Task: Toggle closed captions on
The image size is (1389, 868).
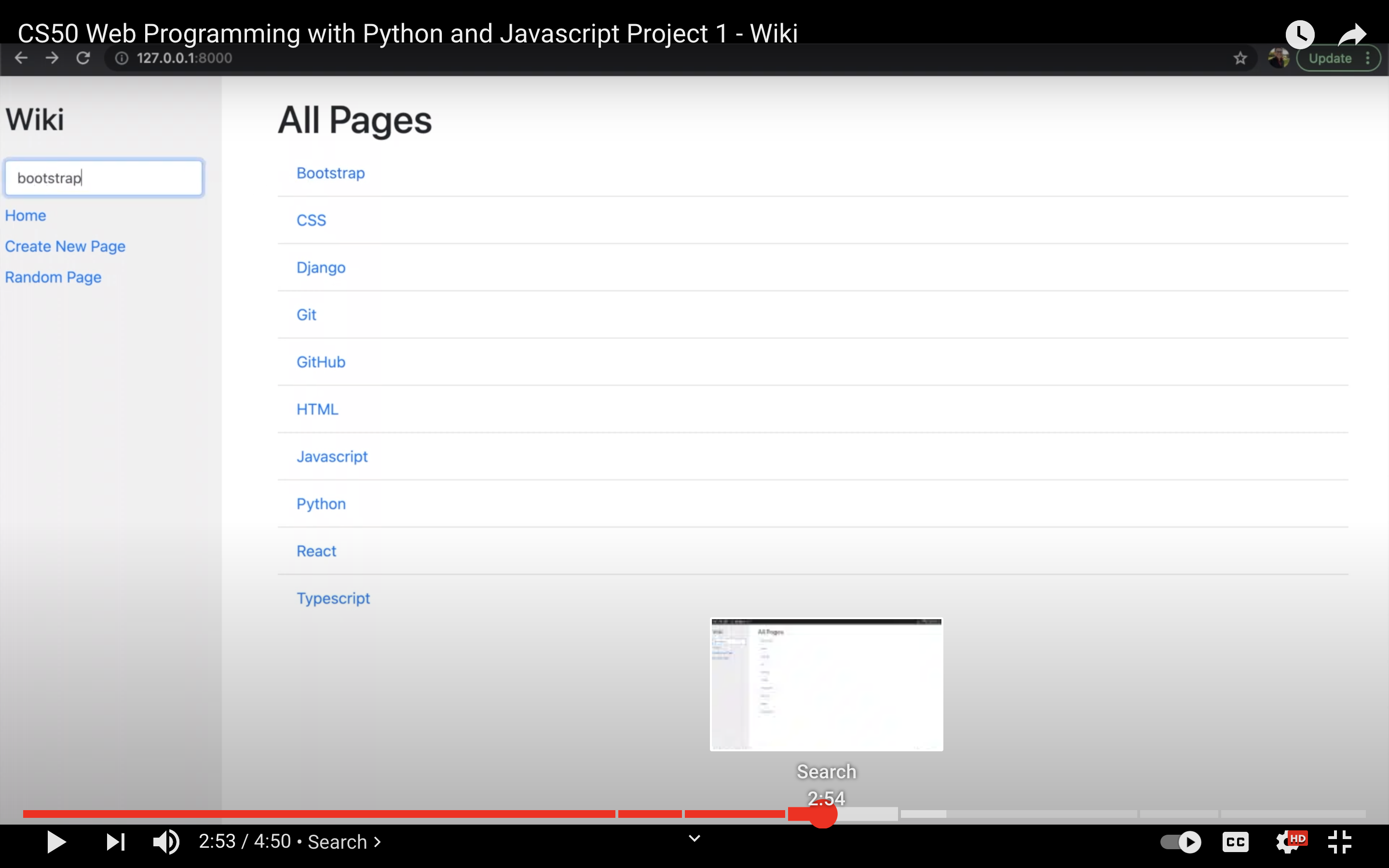Action: click(1235, 841)
